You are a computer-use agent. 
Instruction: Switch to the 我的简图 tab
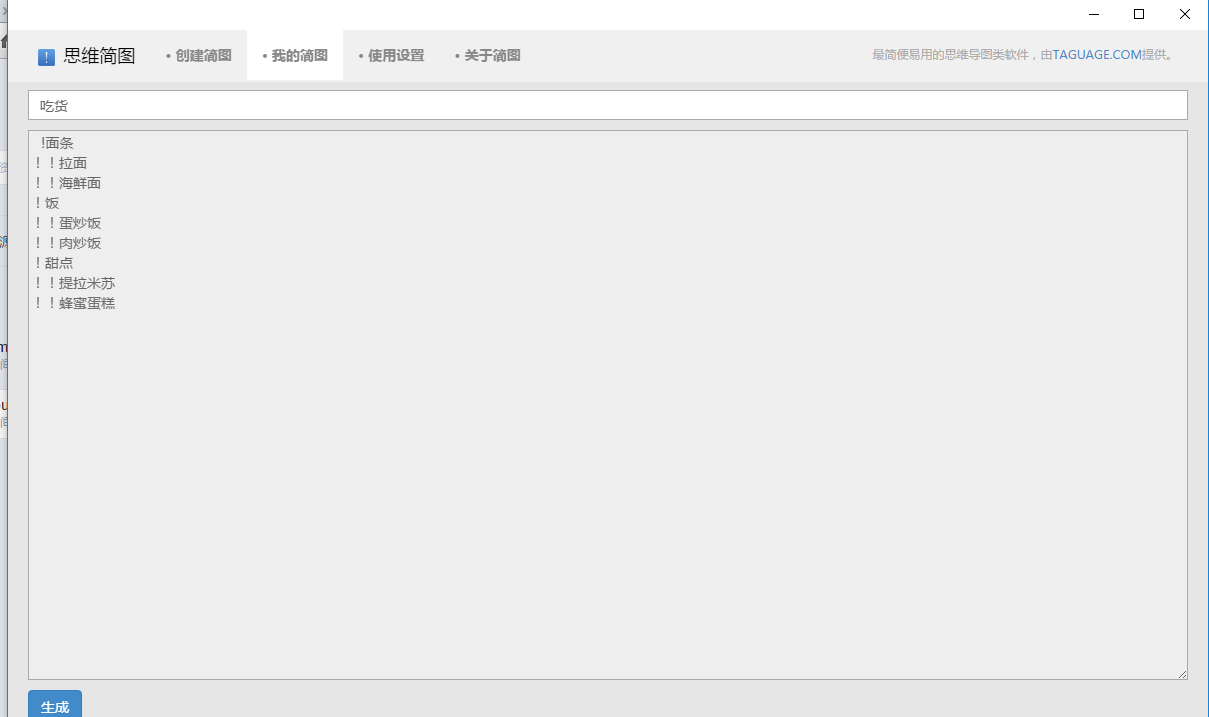coord(295,56)
